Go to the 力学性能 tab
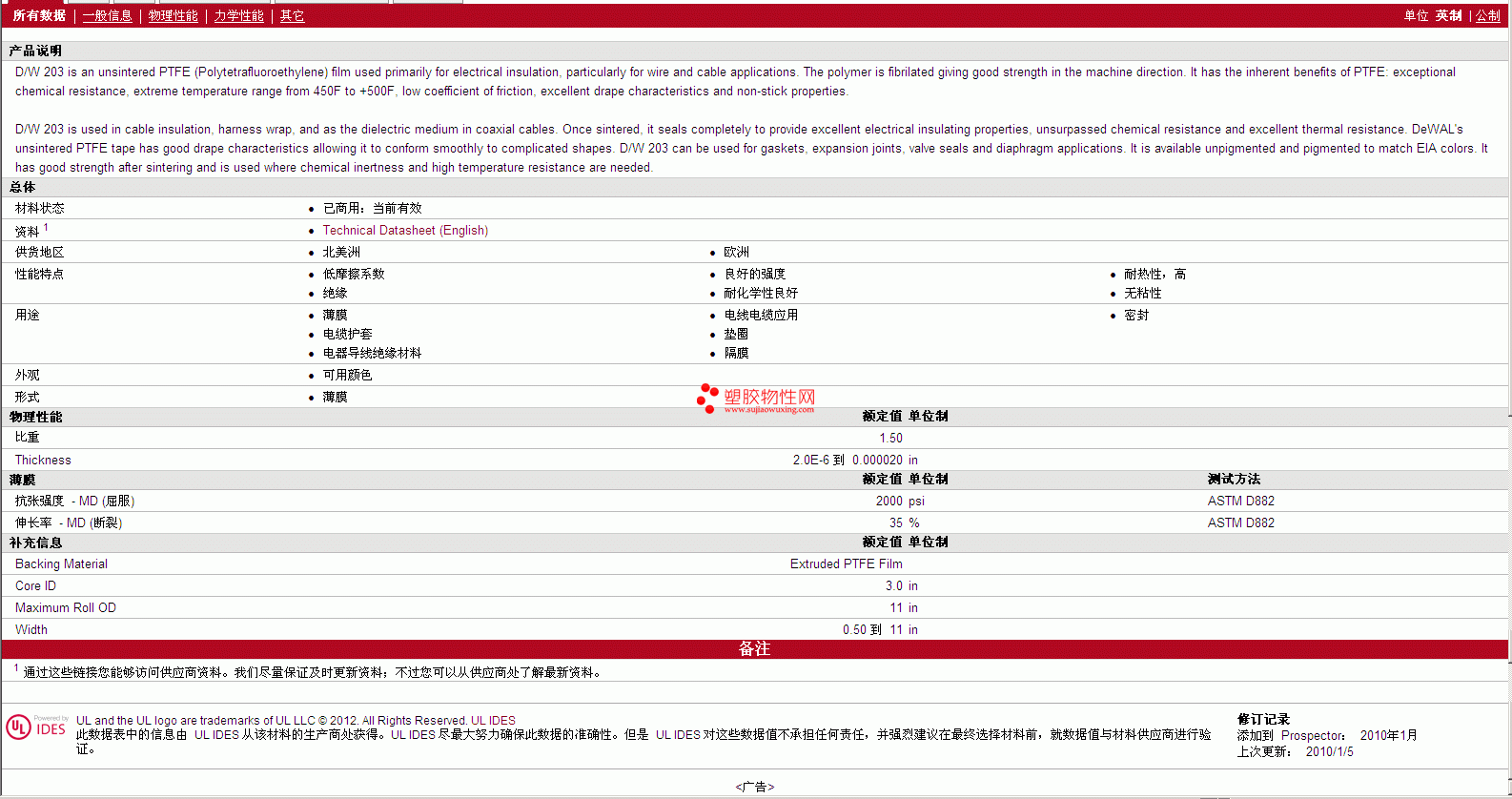Image resolution: width=1512 pixels, height=799 pixels. 238,16
